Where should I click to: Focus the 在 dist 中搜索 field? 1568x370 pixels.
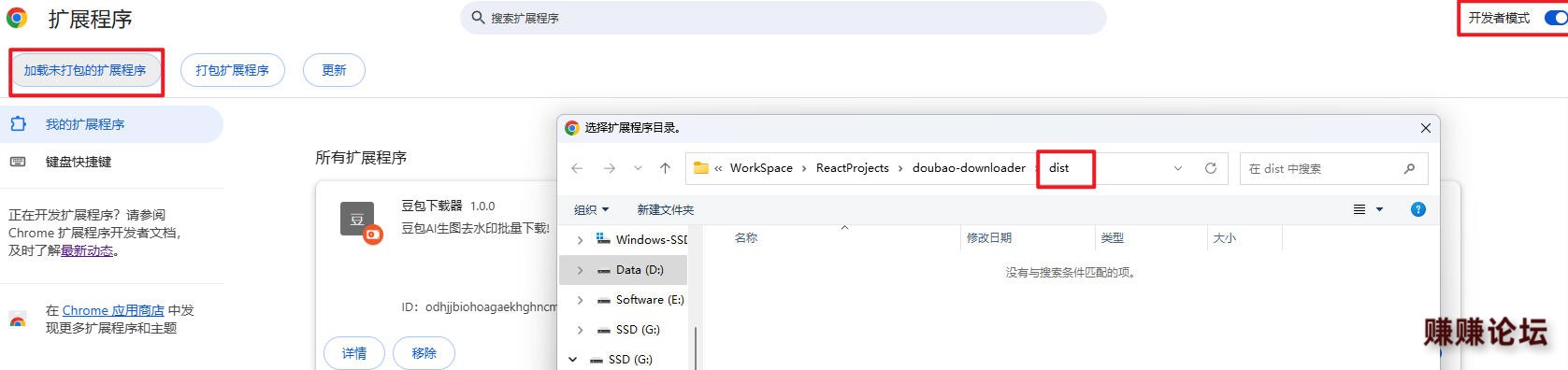pyautogui.click(x=1333, y=168)
